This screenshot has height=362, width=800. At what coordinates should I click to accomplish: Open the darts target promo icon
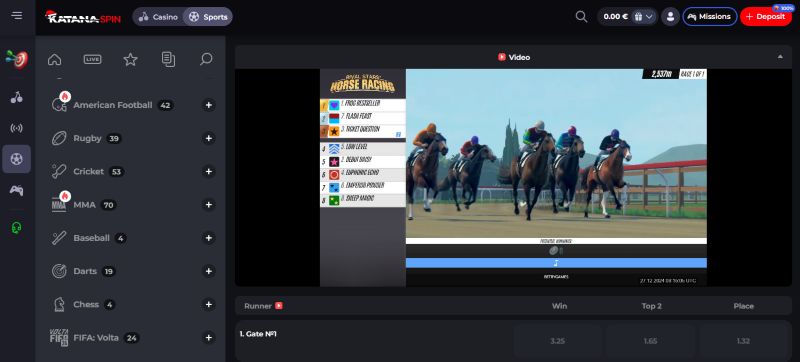(17, 60)
